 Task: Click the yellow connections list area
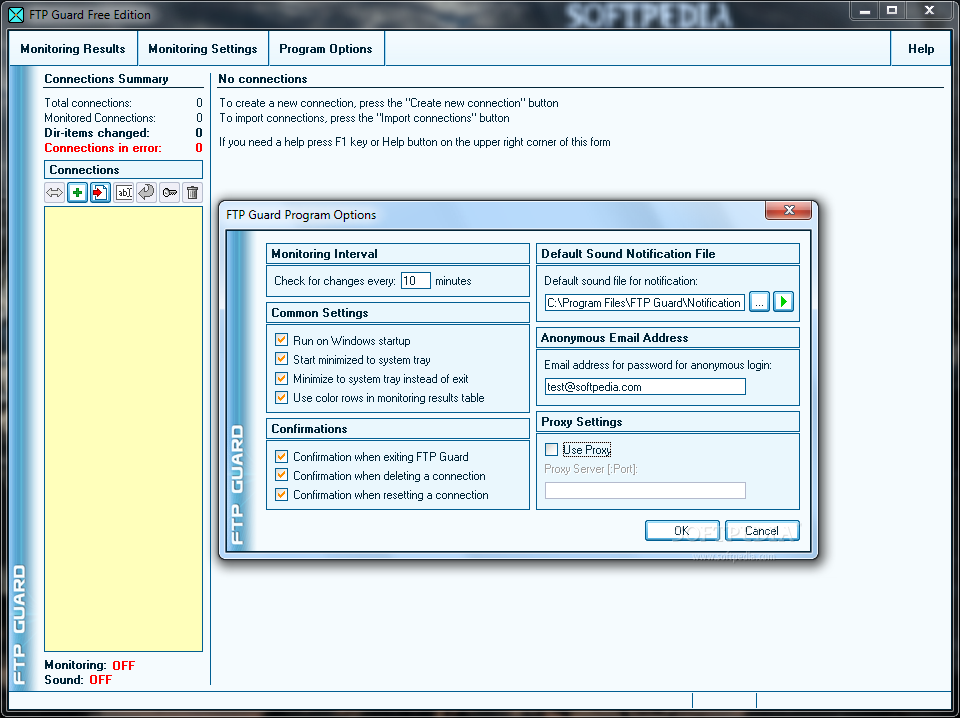point(123,429)
